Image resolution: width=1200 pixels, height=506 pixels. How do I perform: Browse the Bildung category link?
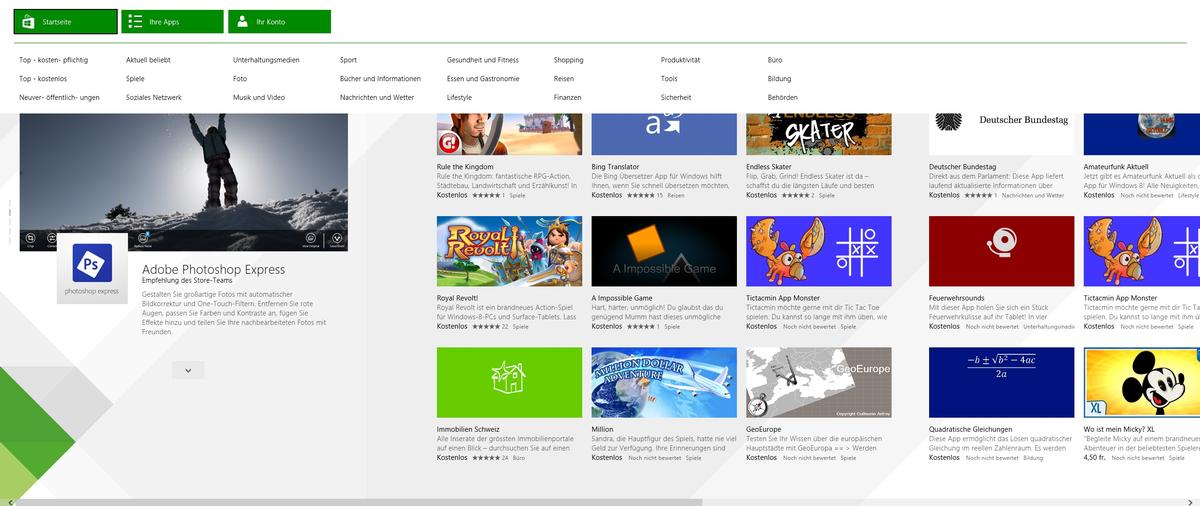779,78
